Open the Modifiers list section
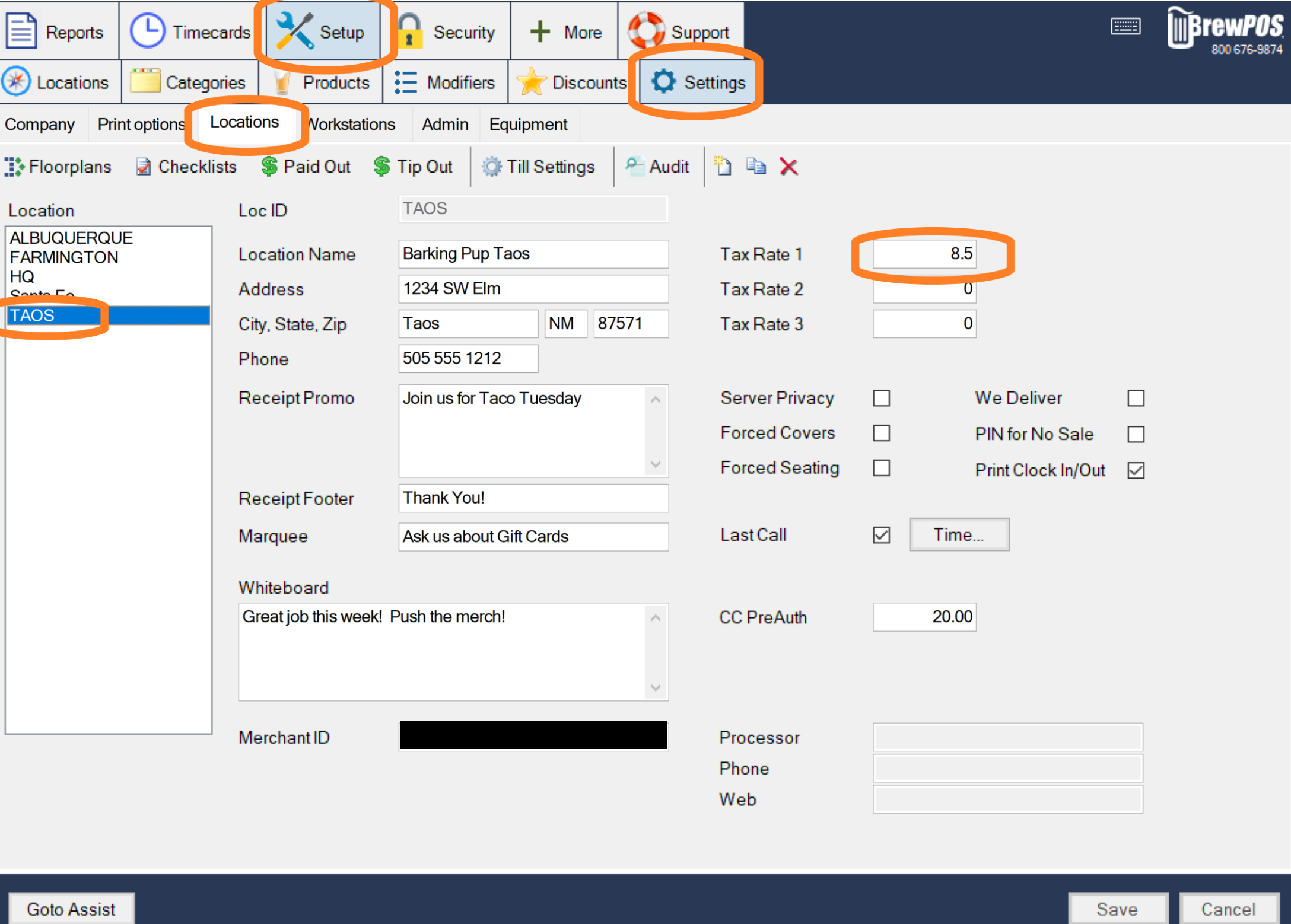1291x924 pixels. pos(446,82)
